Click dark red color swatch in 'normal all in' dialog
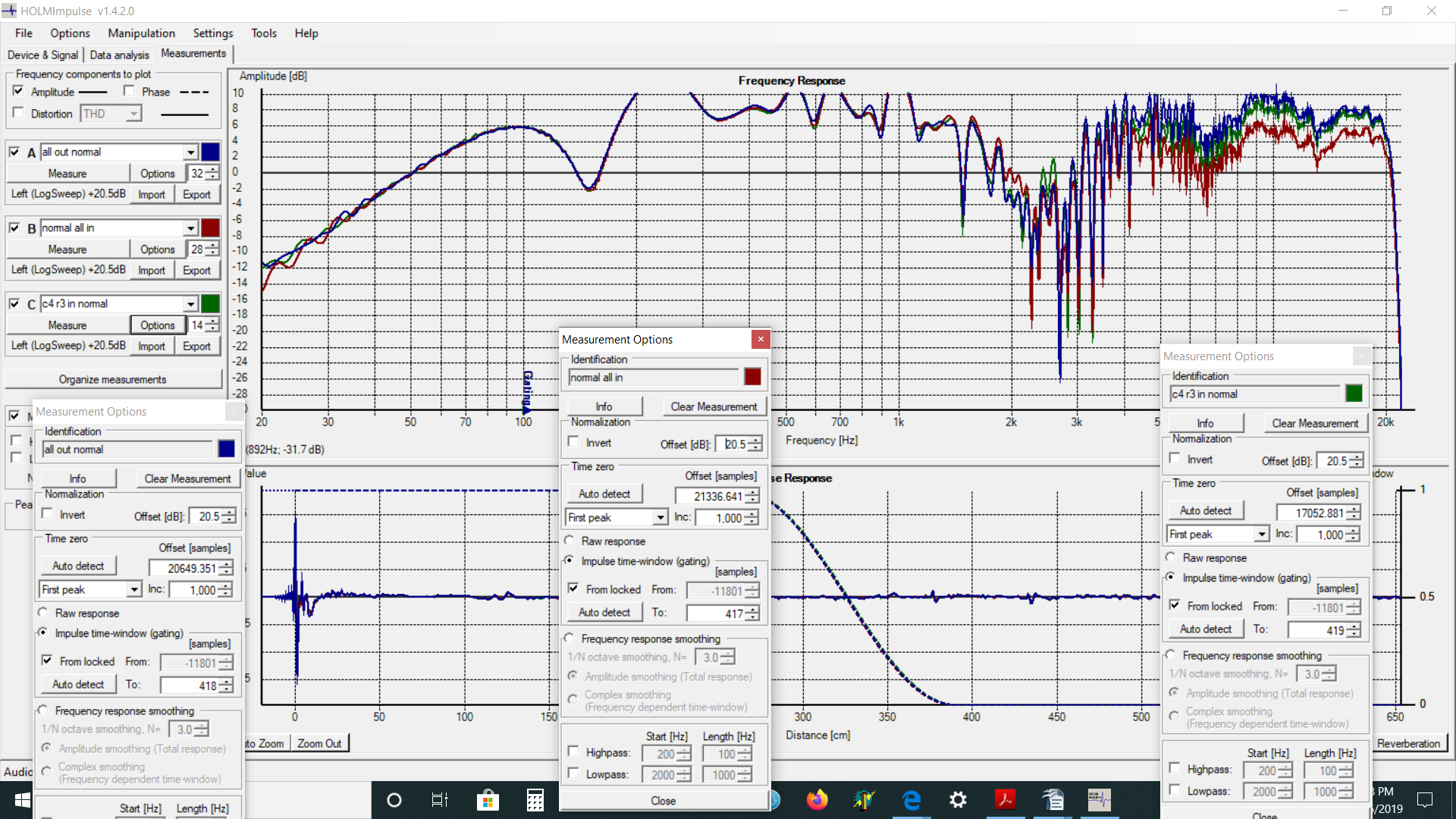Screen dimensions: 1456x819 click(x=752, y=377)
